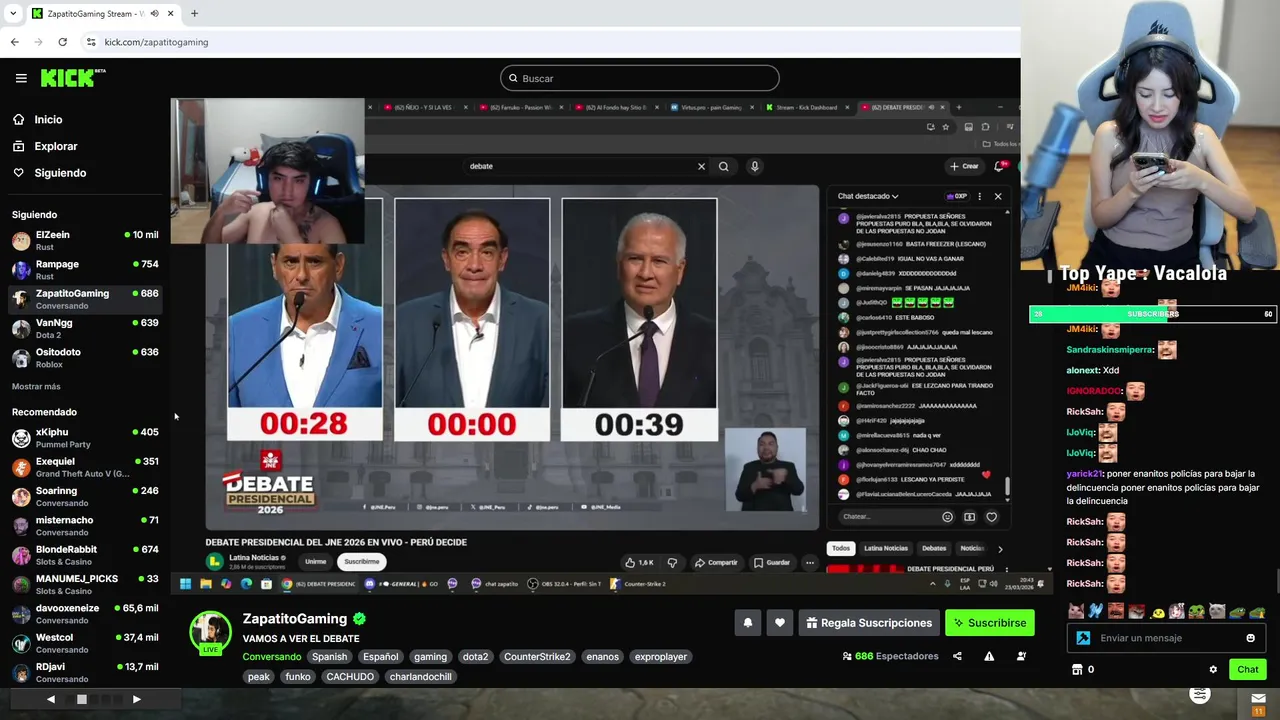The width and height of the screenshot is (1280, 720).
Task: Click the play arrow at bottom left
Action: 136,699
